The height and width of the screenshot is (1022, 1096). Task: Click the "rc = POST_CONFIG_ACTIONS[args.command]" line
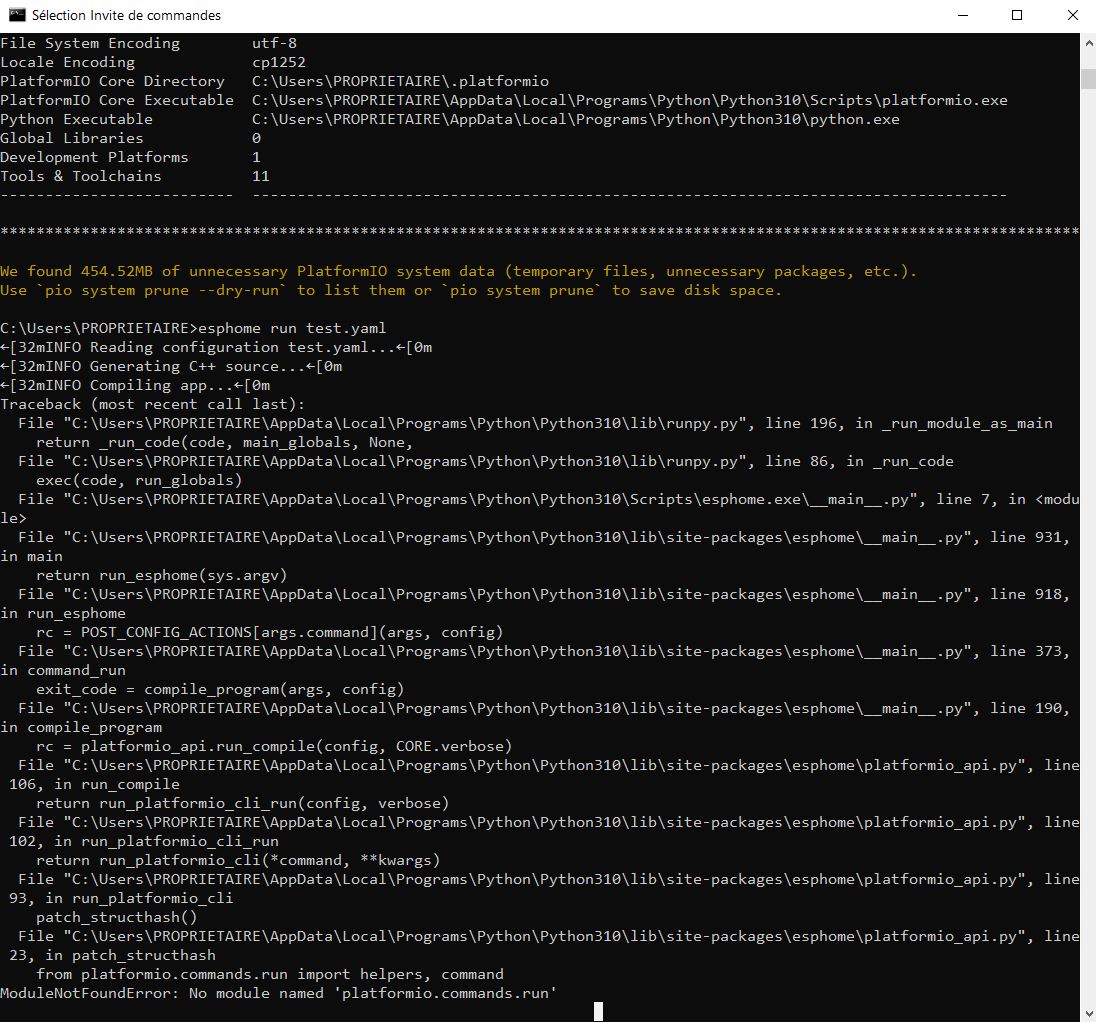(270, 633)
